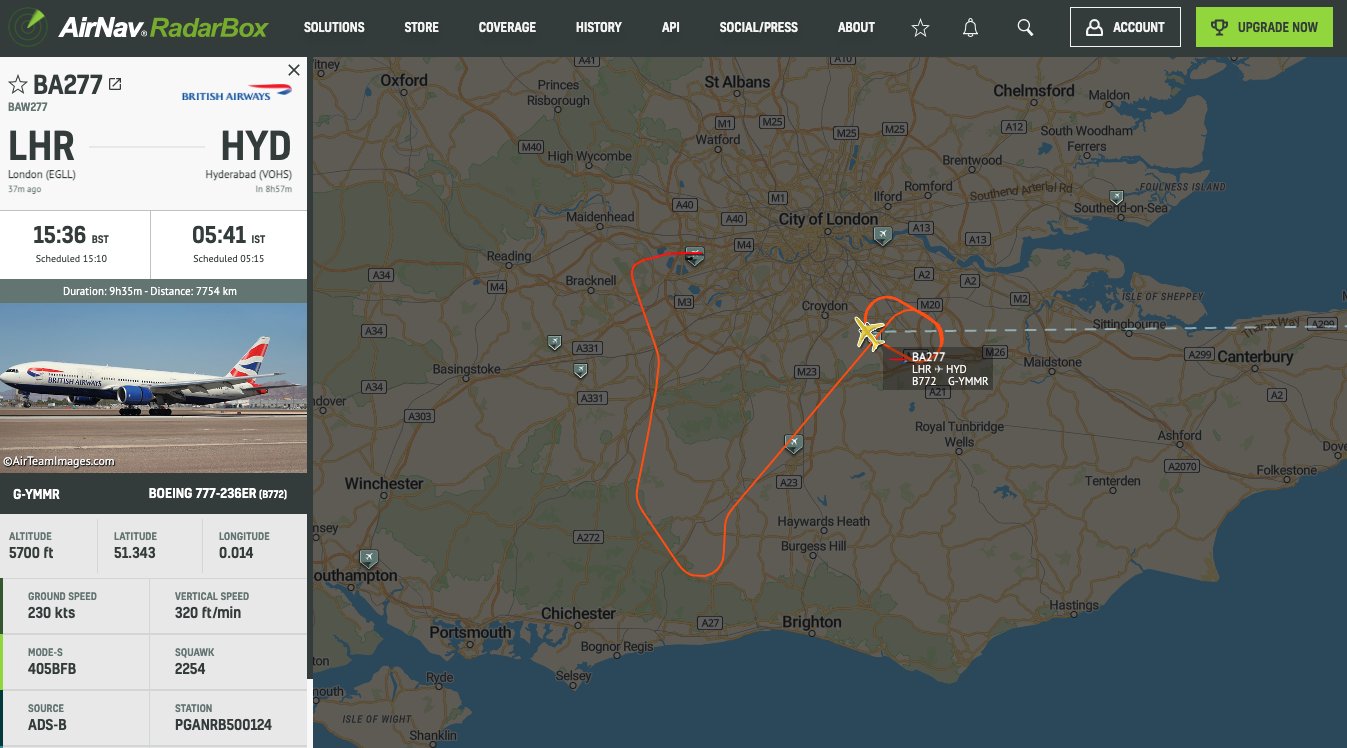
Task: Open the History menu item
Action: coord(598,27)
